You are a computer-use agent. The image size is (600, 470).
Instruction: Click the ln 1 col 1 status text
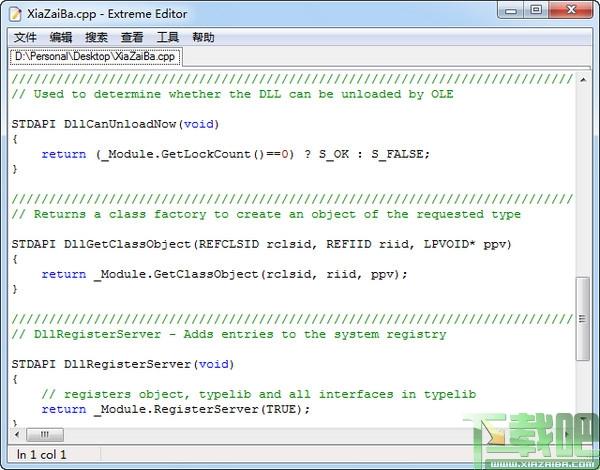41,455
